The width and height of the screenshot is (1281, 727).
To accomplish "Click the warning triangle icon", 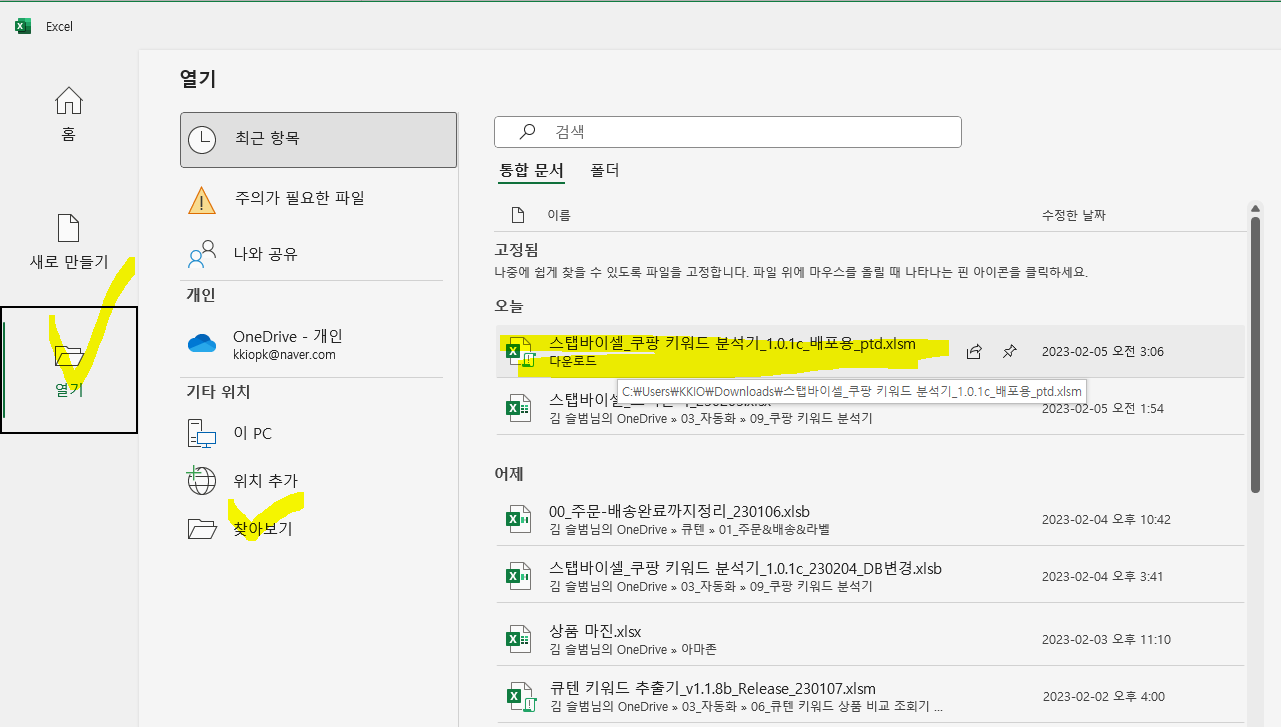I will [202, 199].
